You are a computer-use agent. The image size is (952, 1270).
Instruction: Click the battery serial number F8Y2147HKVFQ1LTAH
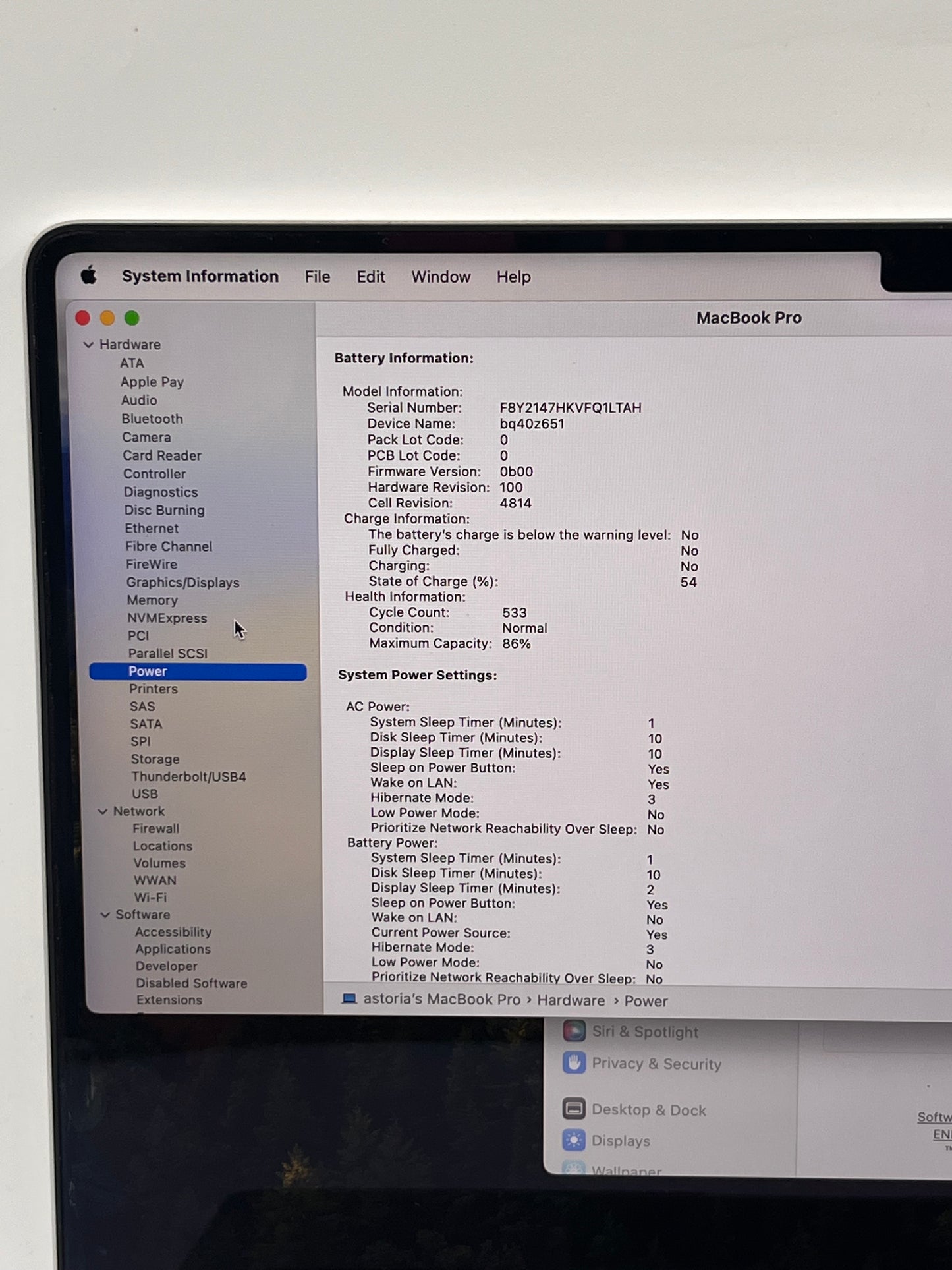click(x=571, y=408)
